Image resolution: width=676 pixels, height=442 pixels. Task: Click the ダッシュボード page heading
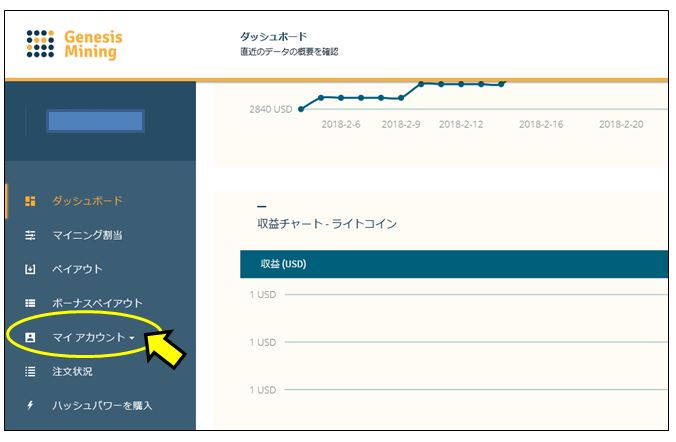(x=274, y=37)
